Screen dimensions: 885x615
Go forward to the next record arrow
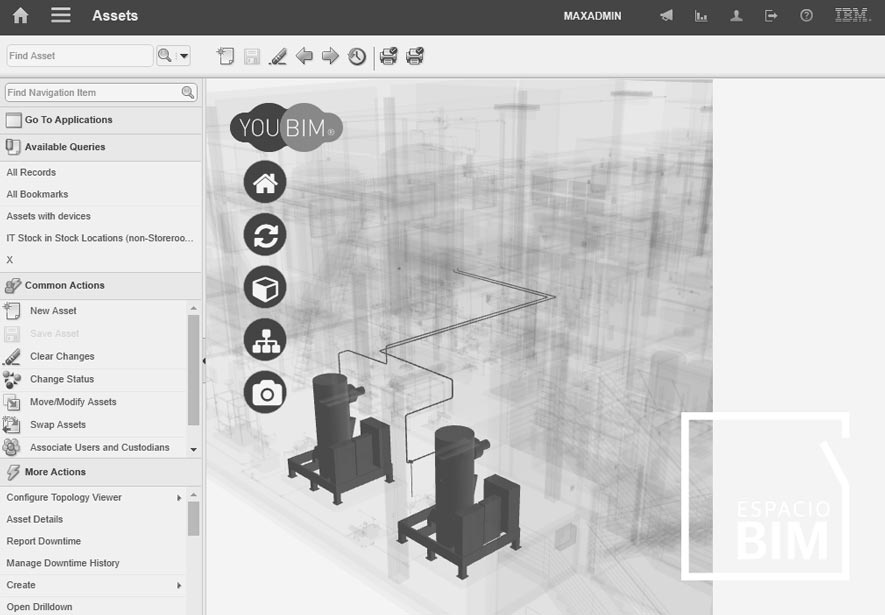(330, 56)
